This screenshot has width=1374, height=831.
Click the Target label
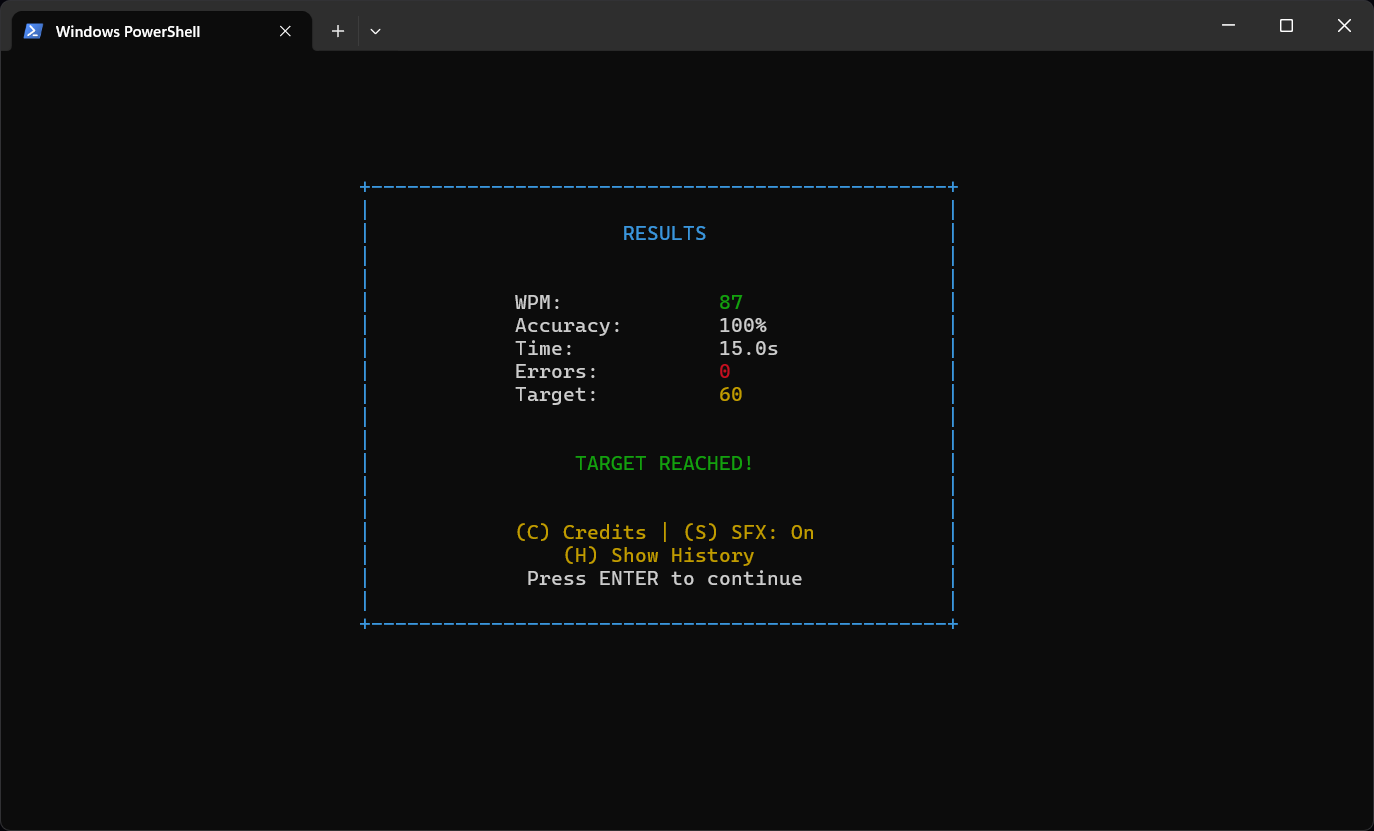[x=557, y=394]
